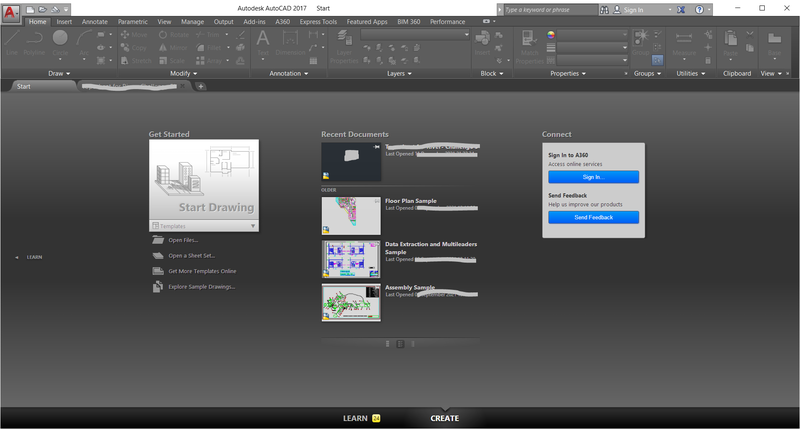Click the Trim tool
The image size is (800, 429).
(x=208, y=35)
